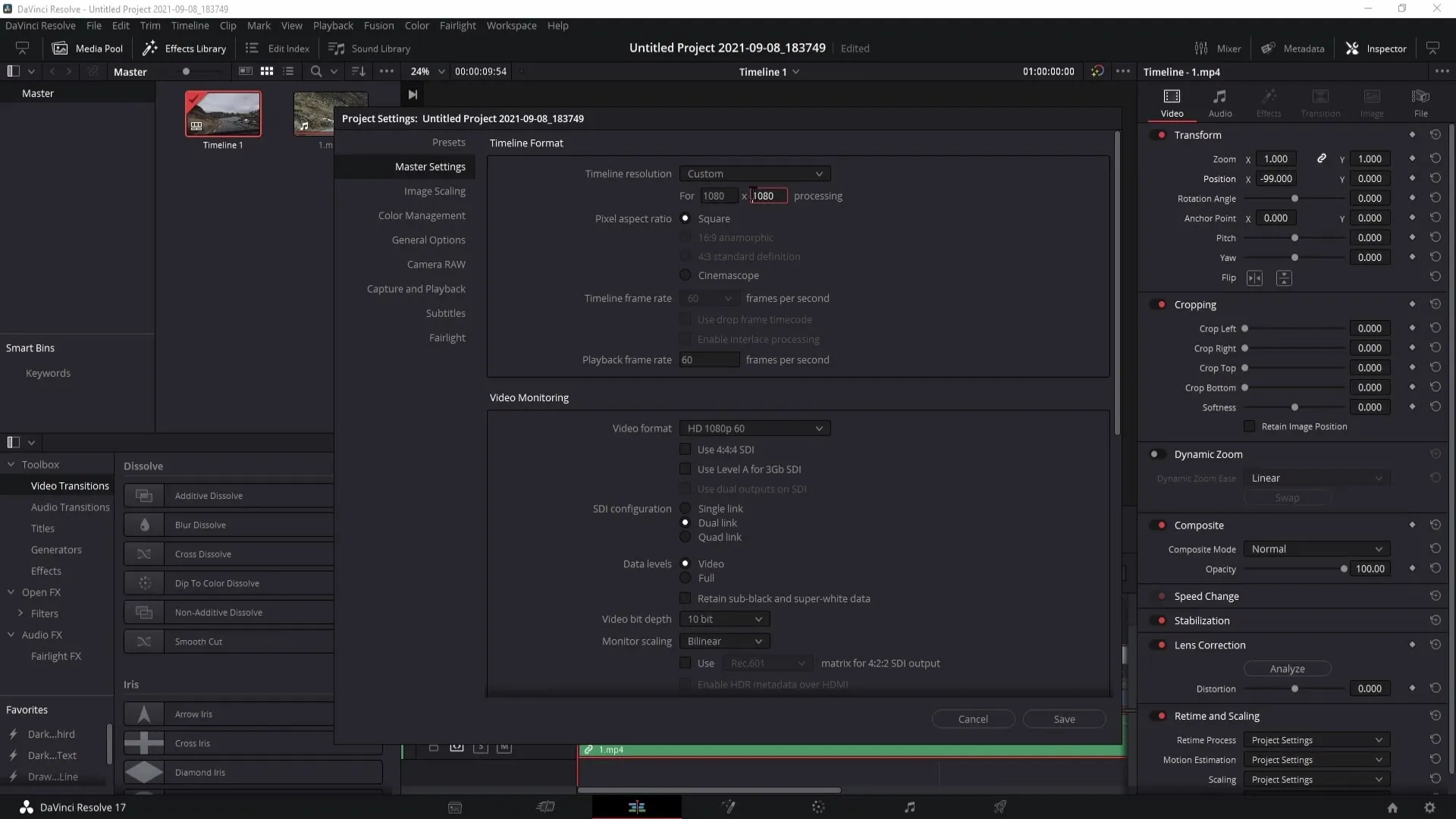Select Audio Transitions in Toolbox
Viewport: 1456px width, 819px height.
70,507
